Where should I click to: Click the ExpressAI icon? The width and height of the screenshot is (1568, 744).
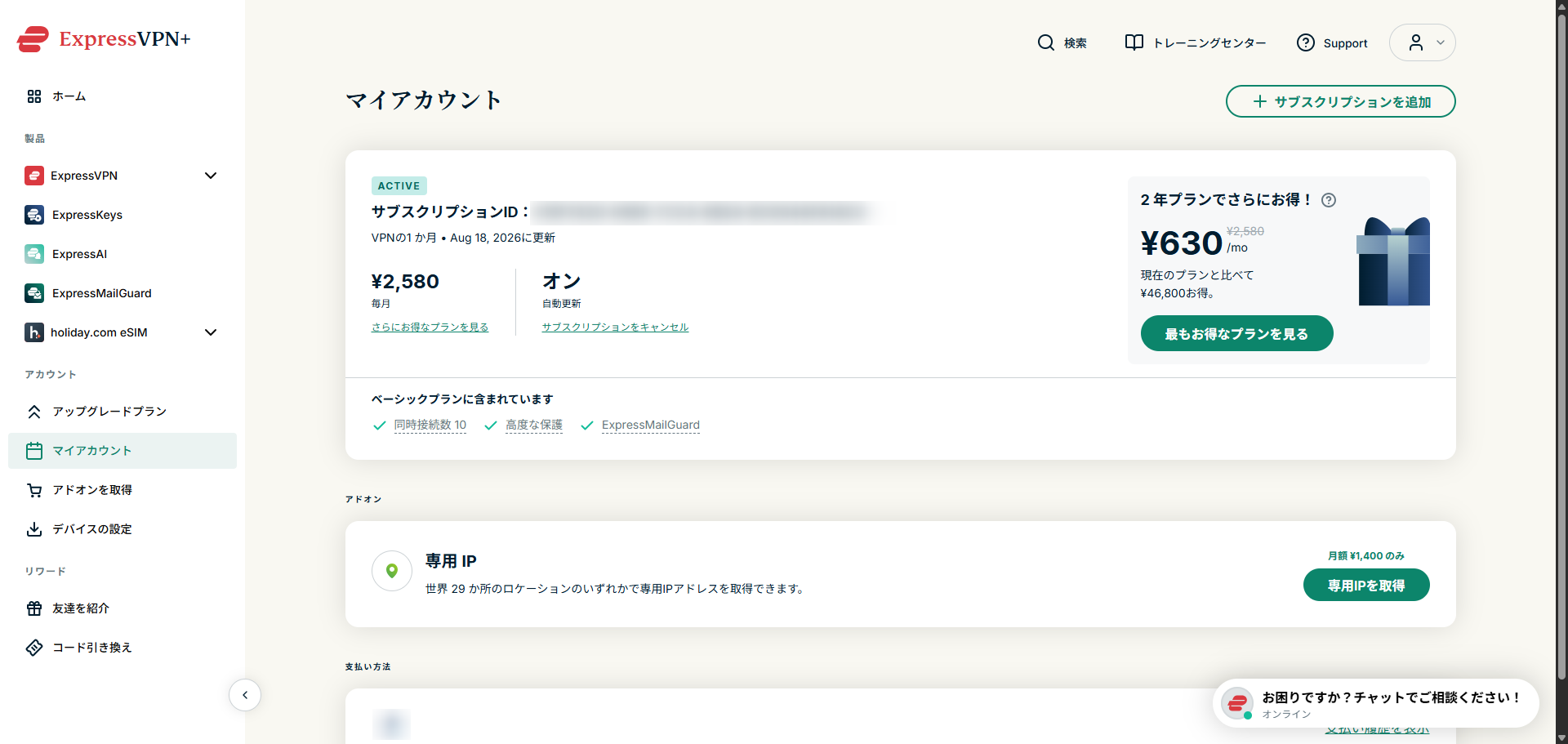point(34,254)
